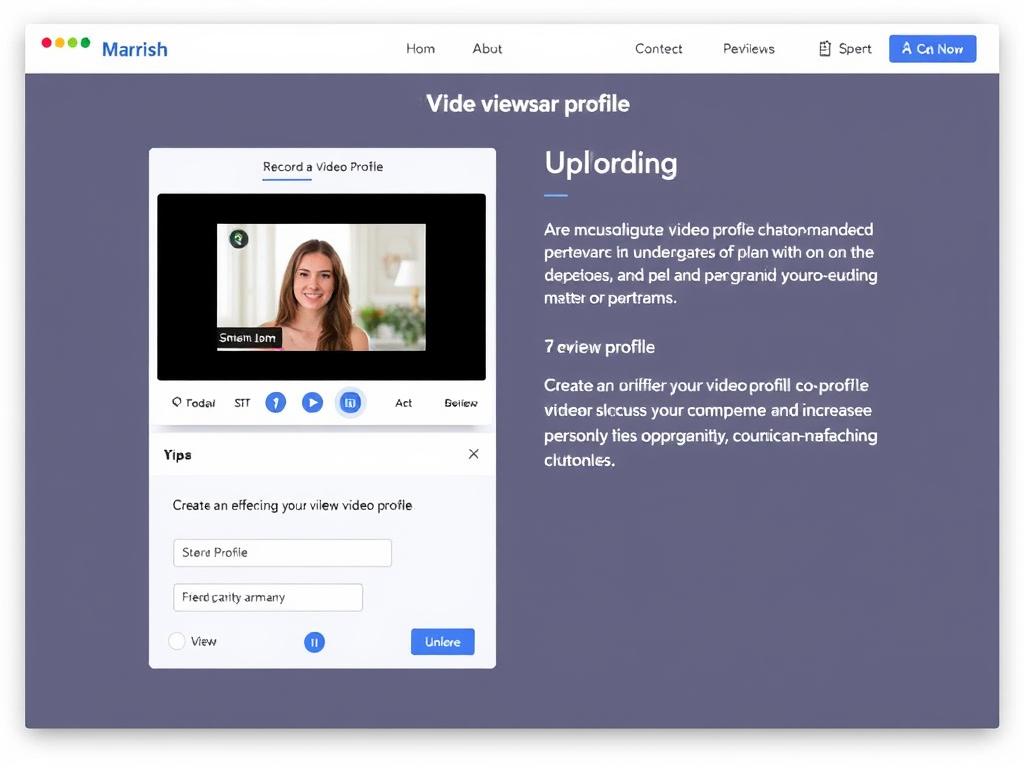Click the video preview thumbnail of woman
The width and height of the screenshot is (1024, 768).
pyautogui.click(x=321, y=287)
